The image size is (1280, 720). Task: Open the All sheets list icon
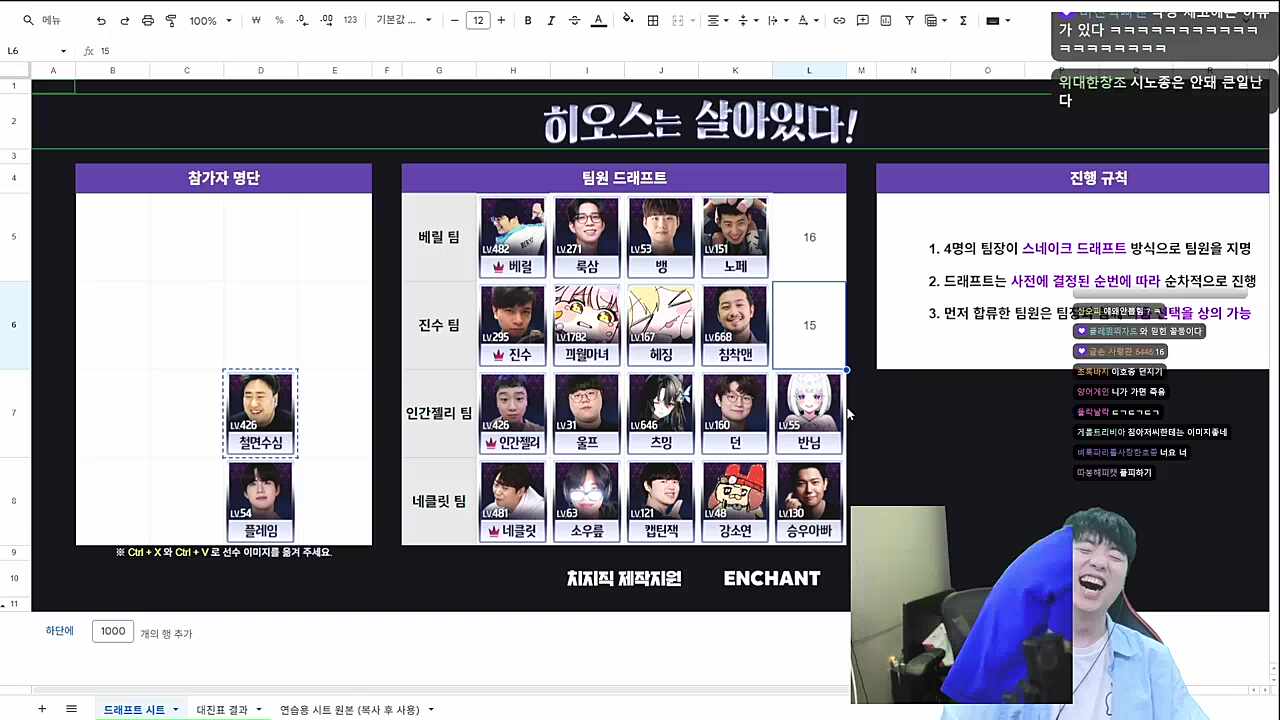coord(71,709)
